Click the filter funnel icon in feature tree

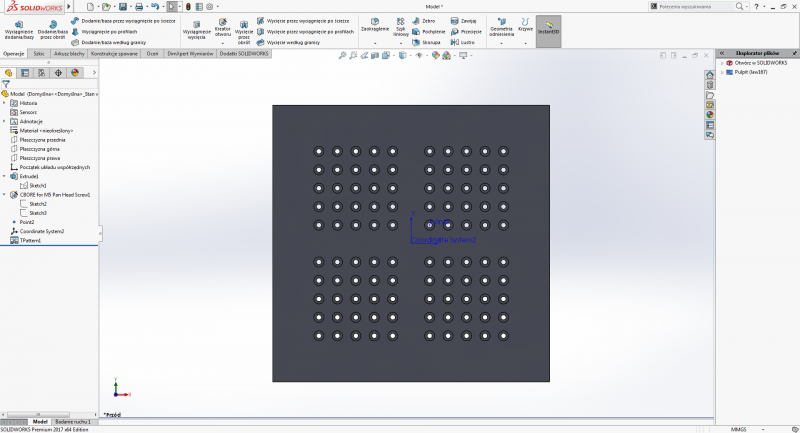pyautogui.click(x=7, y=84)
